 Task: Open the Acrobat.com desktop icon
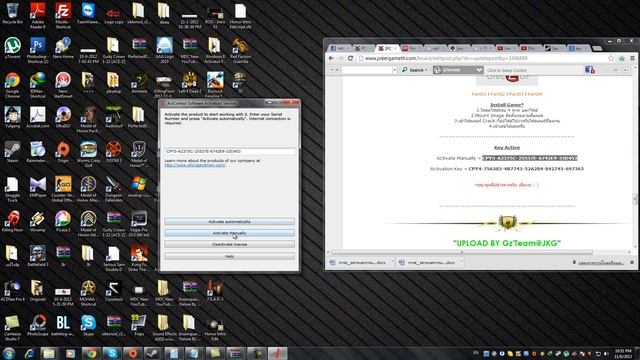coord(38,118)
